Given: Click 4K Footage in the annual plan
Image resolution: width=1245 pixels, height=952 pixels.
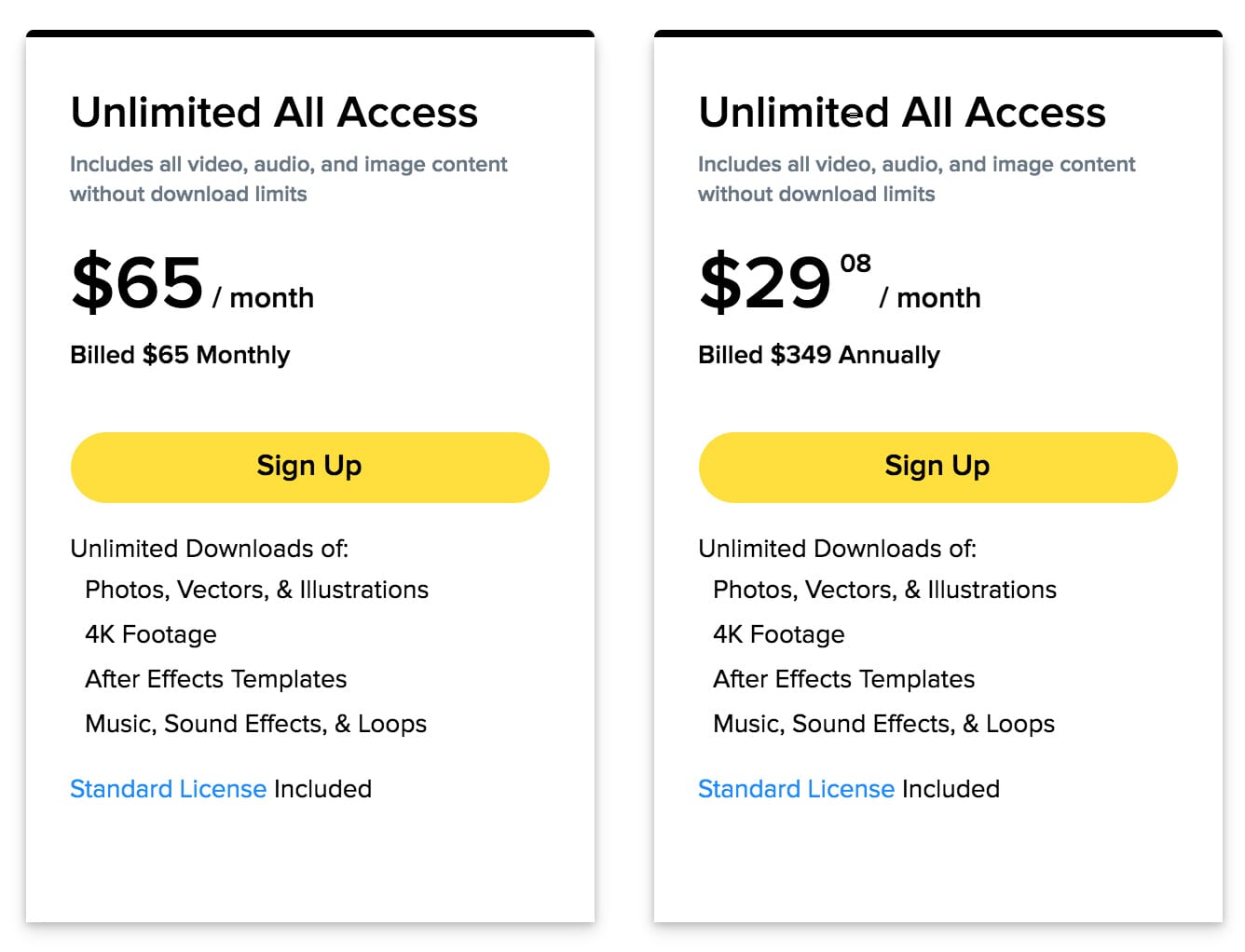Looking at the screenshot, I should [779, 634].
